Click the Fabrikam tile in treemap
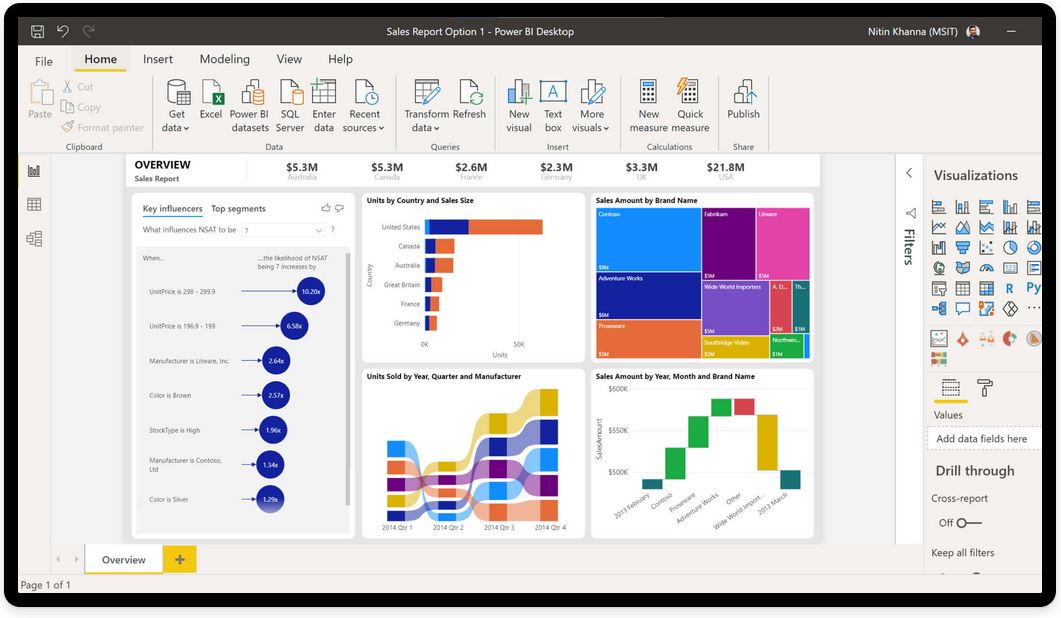Viewport: 1061px width, 618px height. point(729,244)
